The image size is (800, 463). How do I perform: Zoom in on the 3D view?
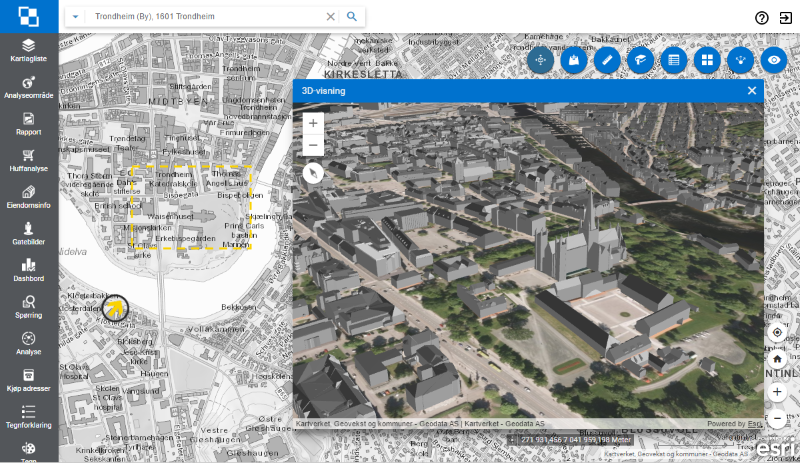click(x=313, y=123)
